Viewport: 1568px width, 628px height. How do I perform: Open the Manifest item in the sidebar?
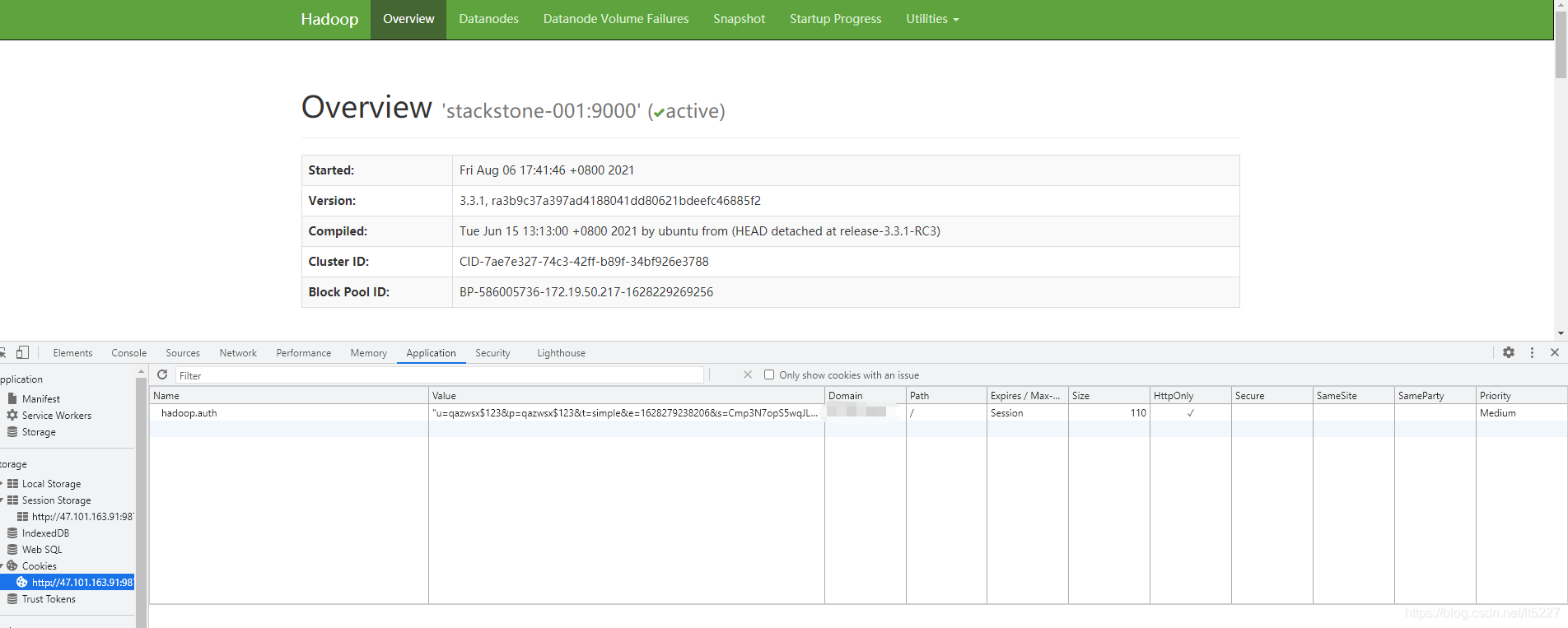[x=41, y=398]
